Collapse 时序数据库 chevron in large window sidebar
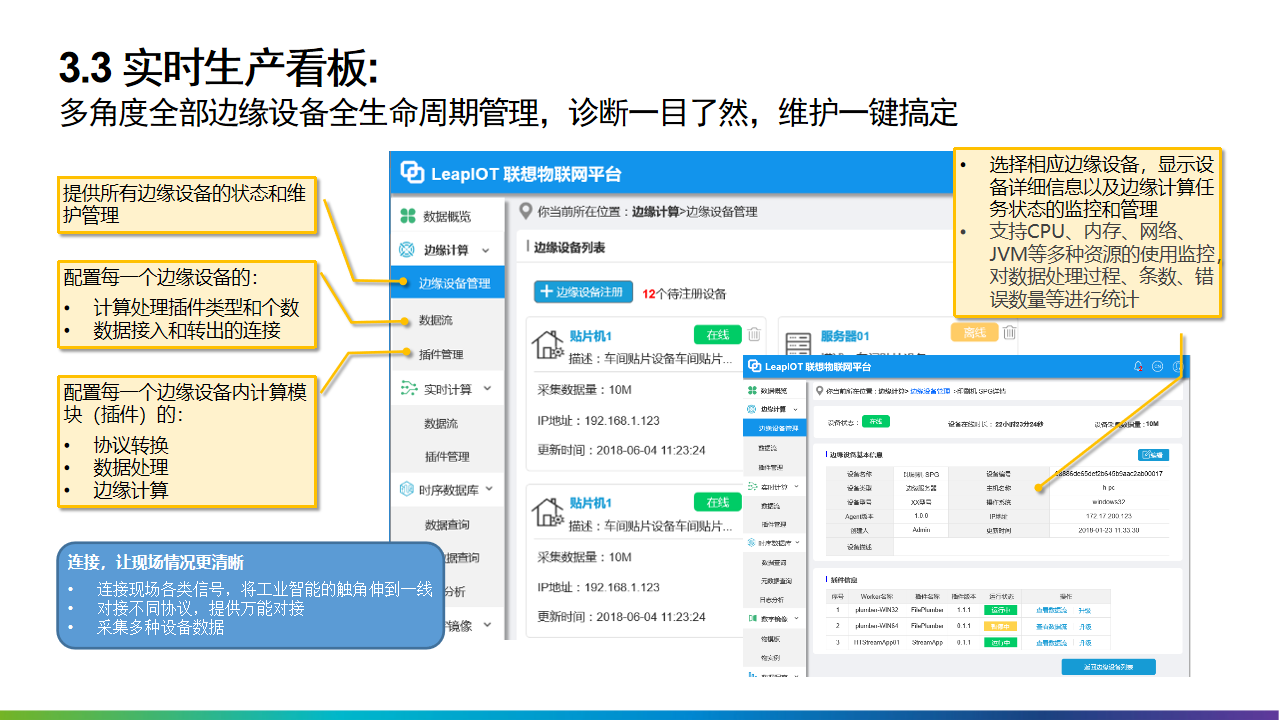The width and height of the screenshot is (1279, 720). click(487, 489)
